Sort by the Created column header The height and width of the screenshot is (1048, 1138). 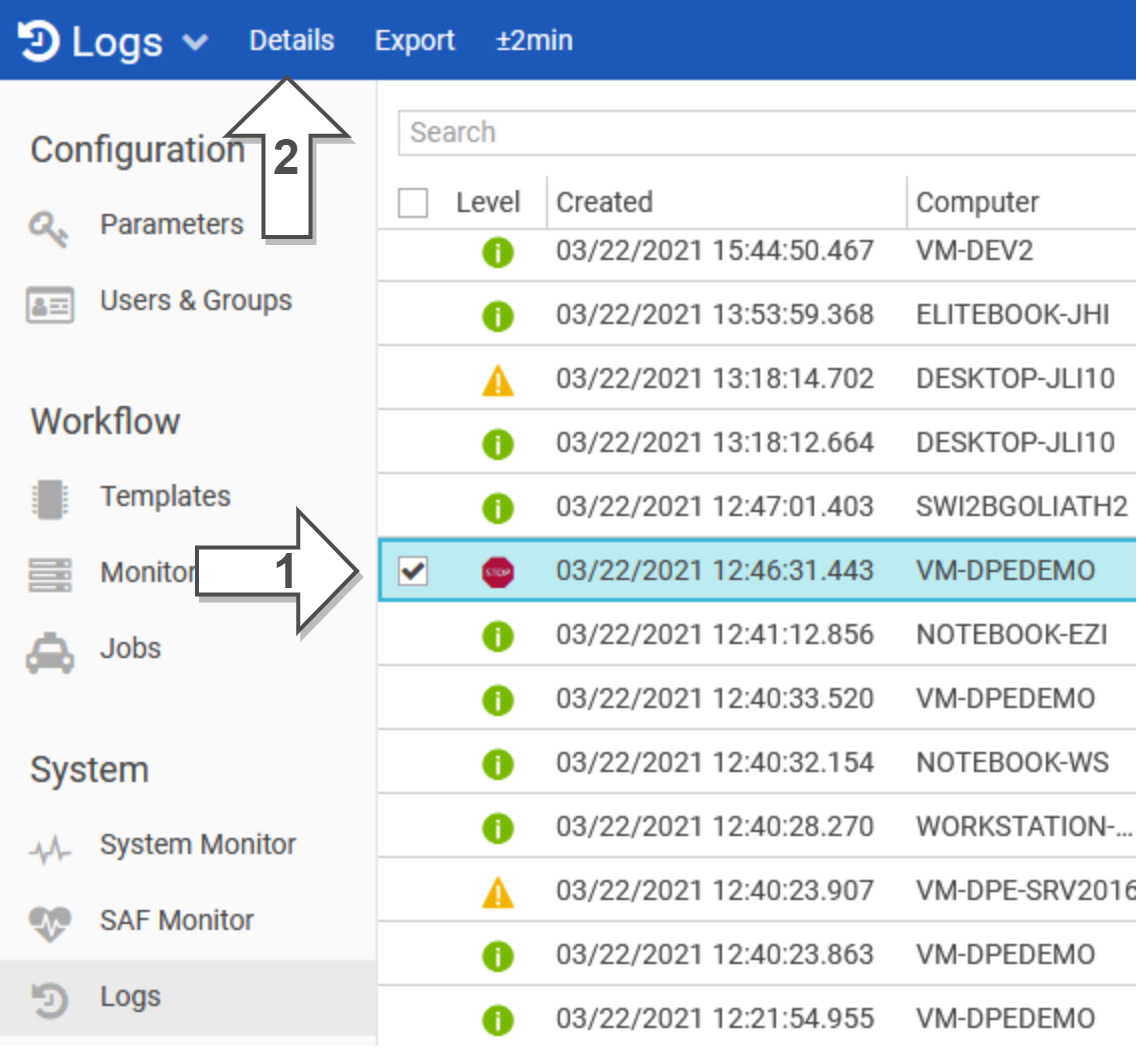click(x=604, y=203)
